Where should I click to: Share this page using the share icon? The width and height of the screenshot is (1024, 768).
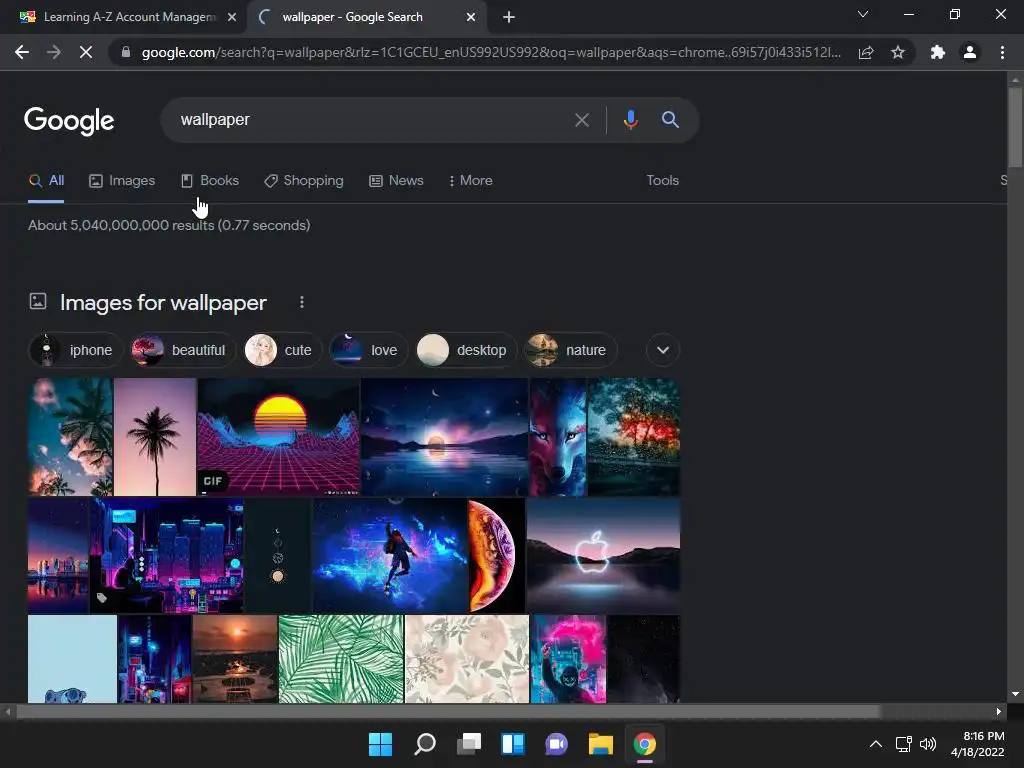[866, 52]
